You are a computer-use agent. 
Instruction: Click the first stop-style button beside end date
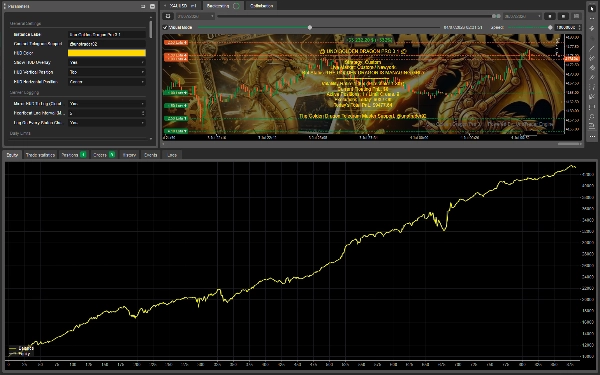pos(550,16)
